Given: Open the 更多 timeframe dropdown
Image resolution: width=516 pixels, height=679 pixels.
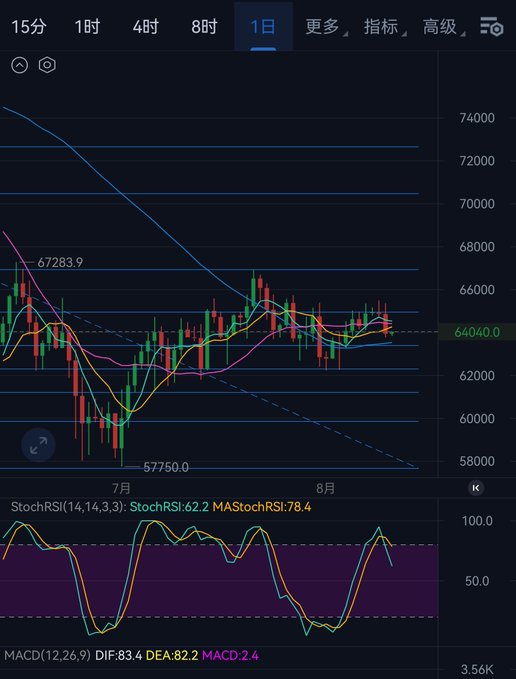Looking at the screenshot, I should click(x=325, y=27).
